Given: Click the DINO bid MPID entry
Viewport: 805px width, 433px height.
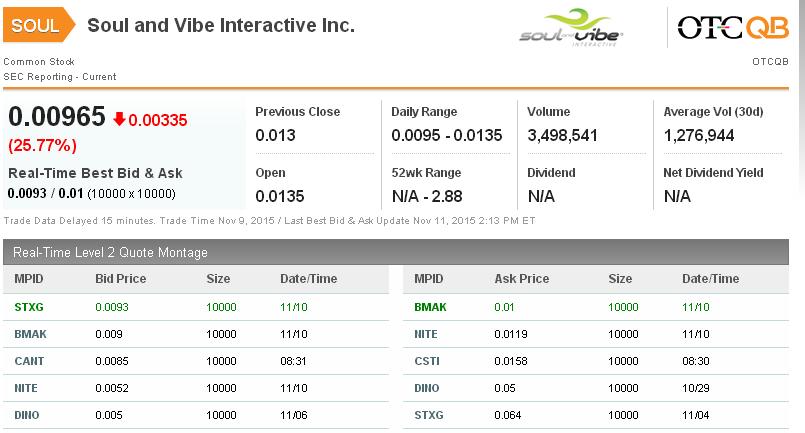Looking at the screenshot, I should coord(29,414).
